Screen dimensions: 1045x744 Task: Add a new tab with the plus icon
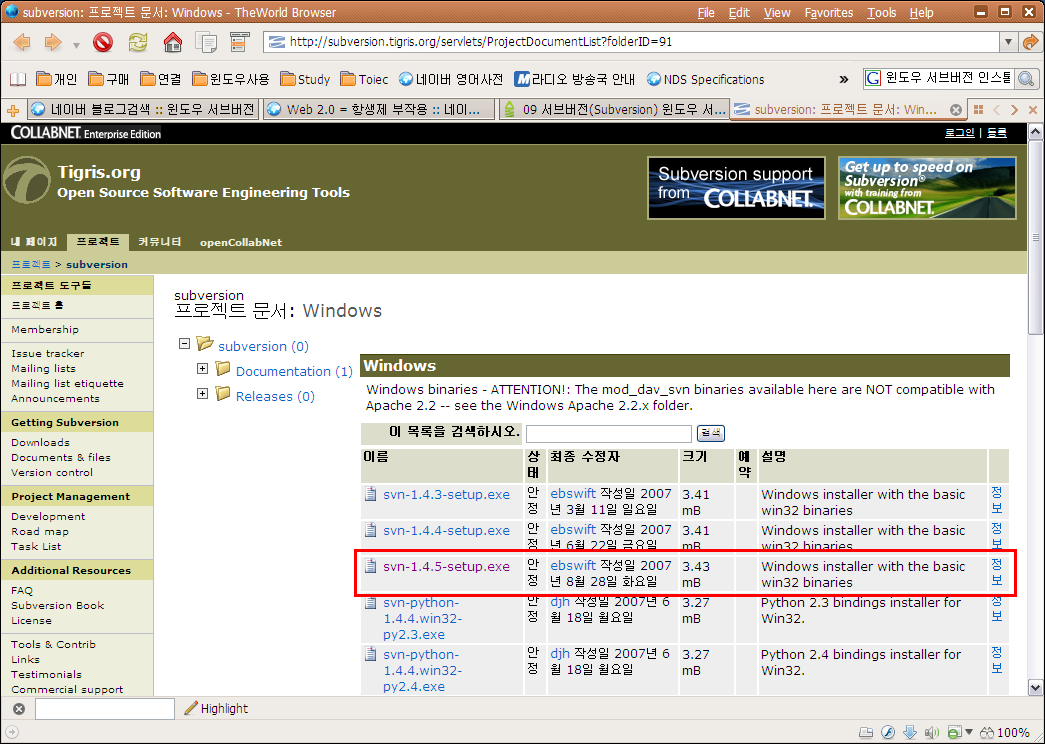point(13,110)
